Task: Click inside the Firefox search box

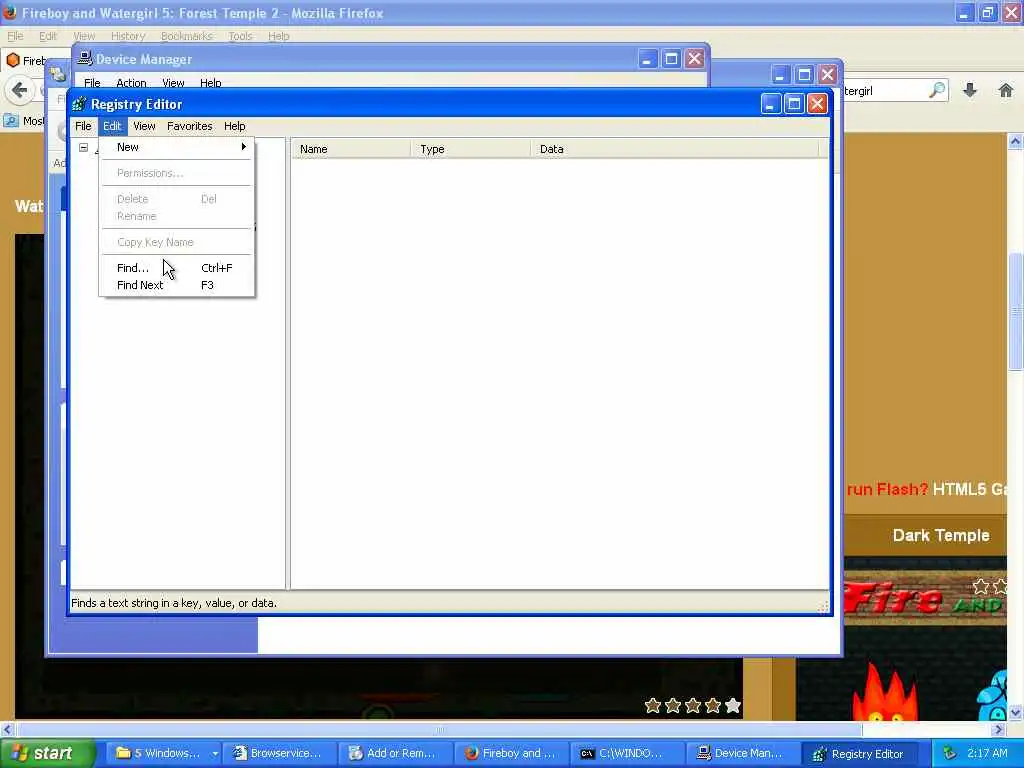Action: (885, 91)
